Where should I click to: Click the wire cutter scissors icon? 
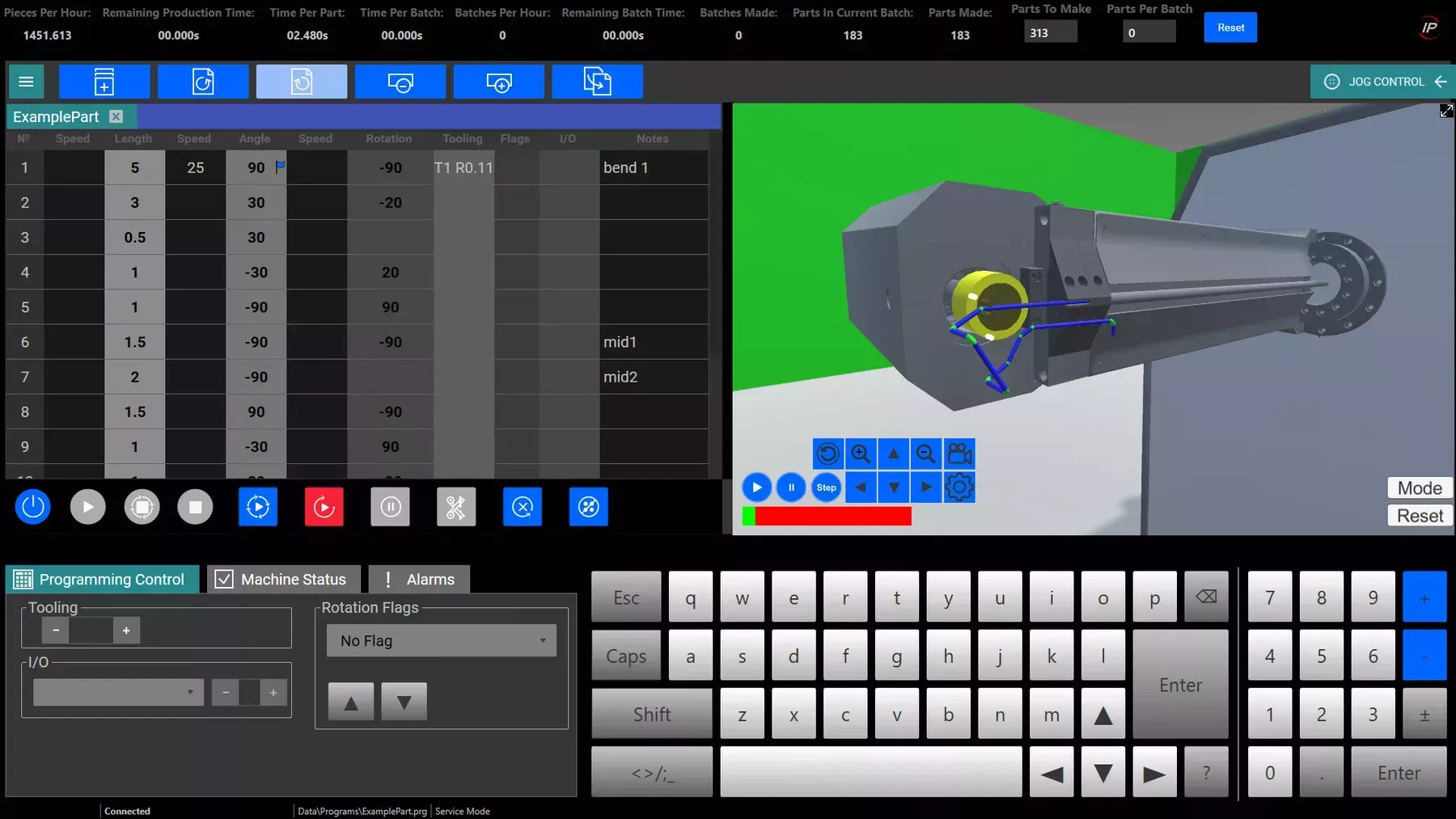[x=456, y=507]
